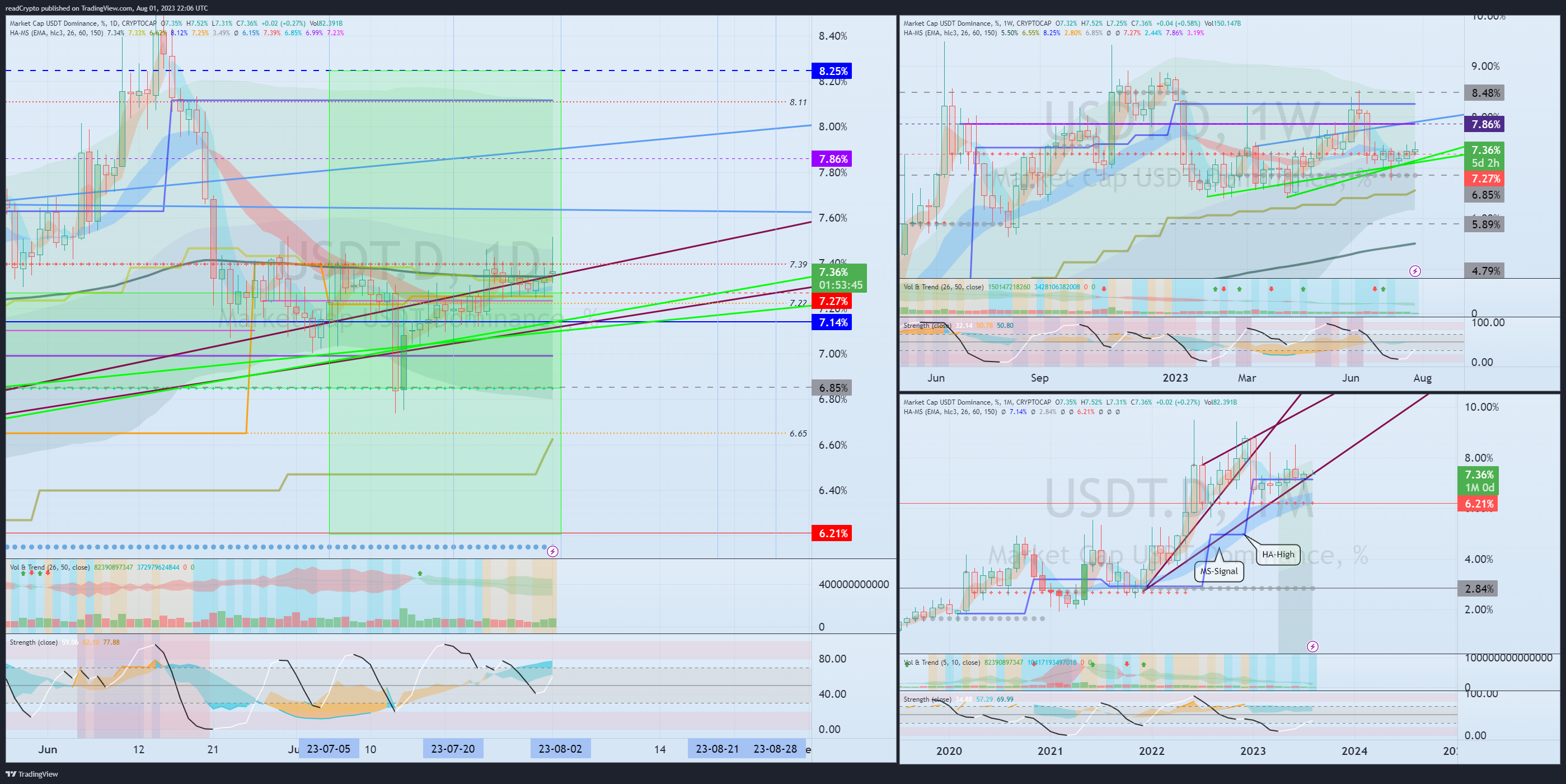
Task: Click Vol & Trend (5, 10, close) legend on monthly chart
Action: point(941,663)
